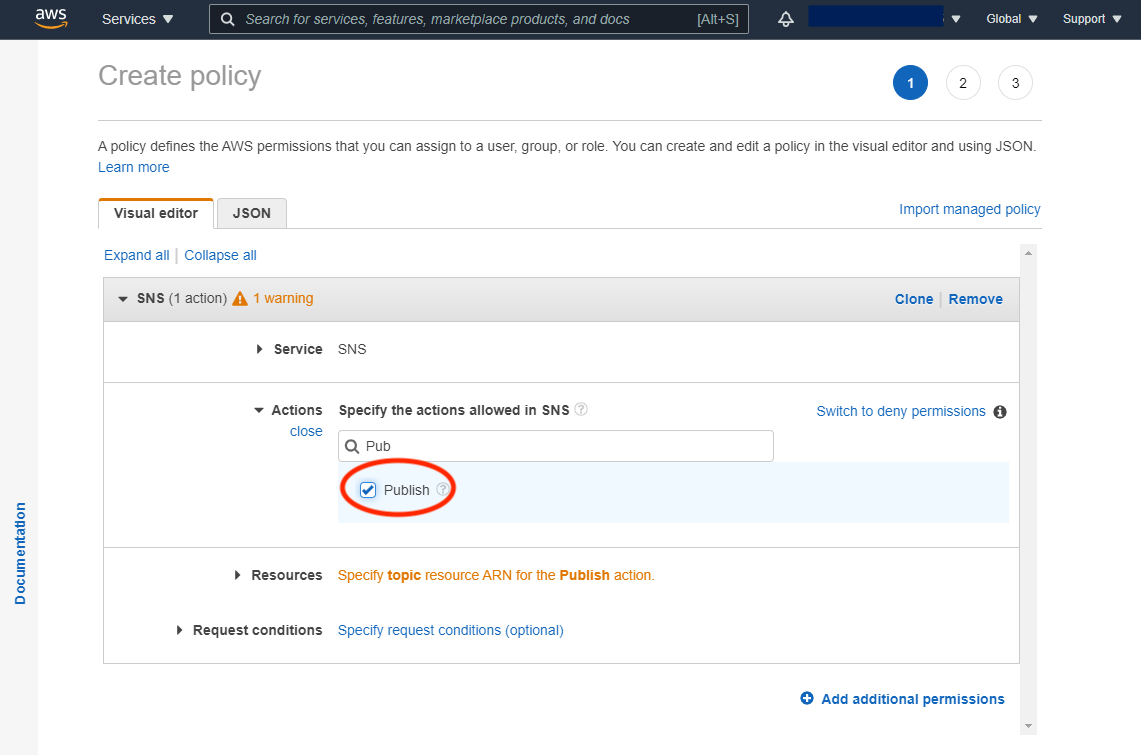
Task: Focus the AWS top search field
Action: [x=479, y=19]
